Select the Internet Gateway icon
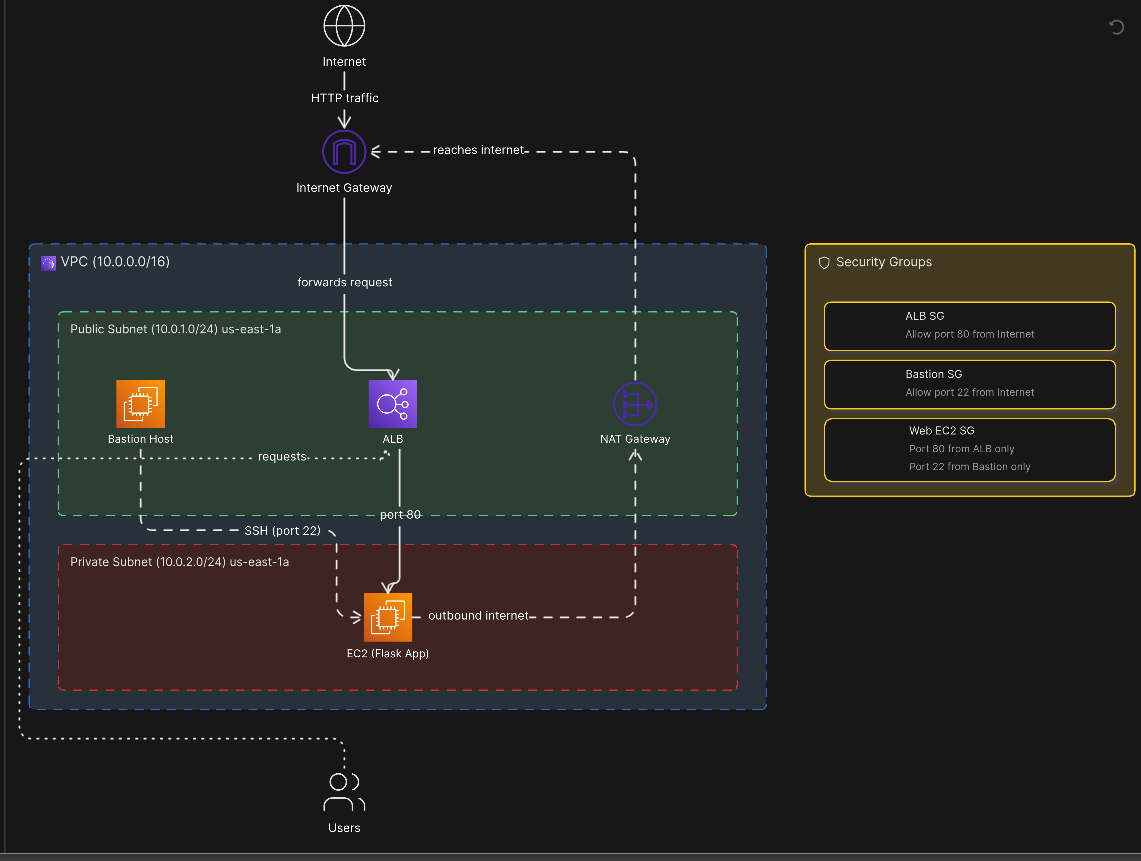1141x861 pixels. click(x=344, y=152)
